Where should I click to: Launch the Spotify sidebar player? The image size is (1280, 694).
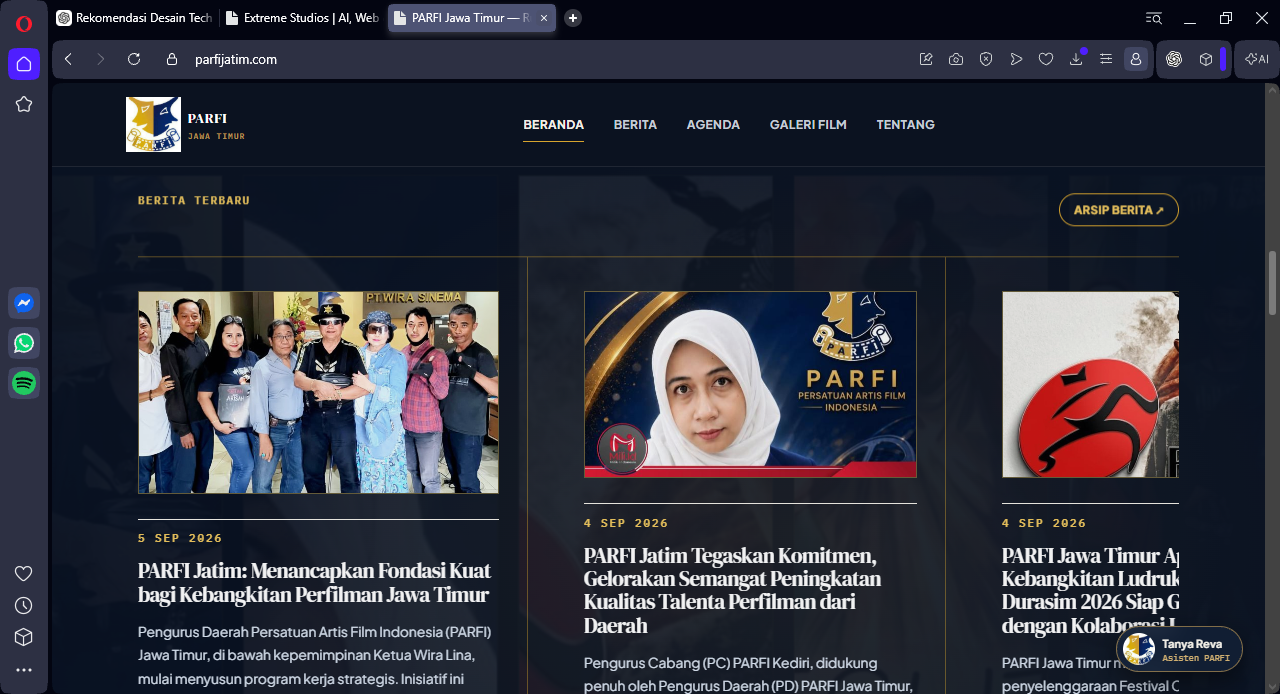(24, 382)
